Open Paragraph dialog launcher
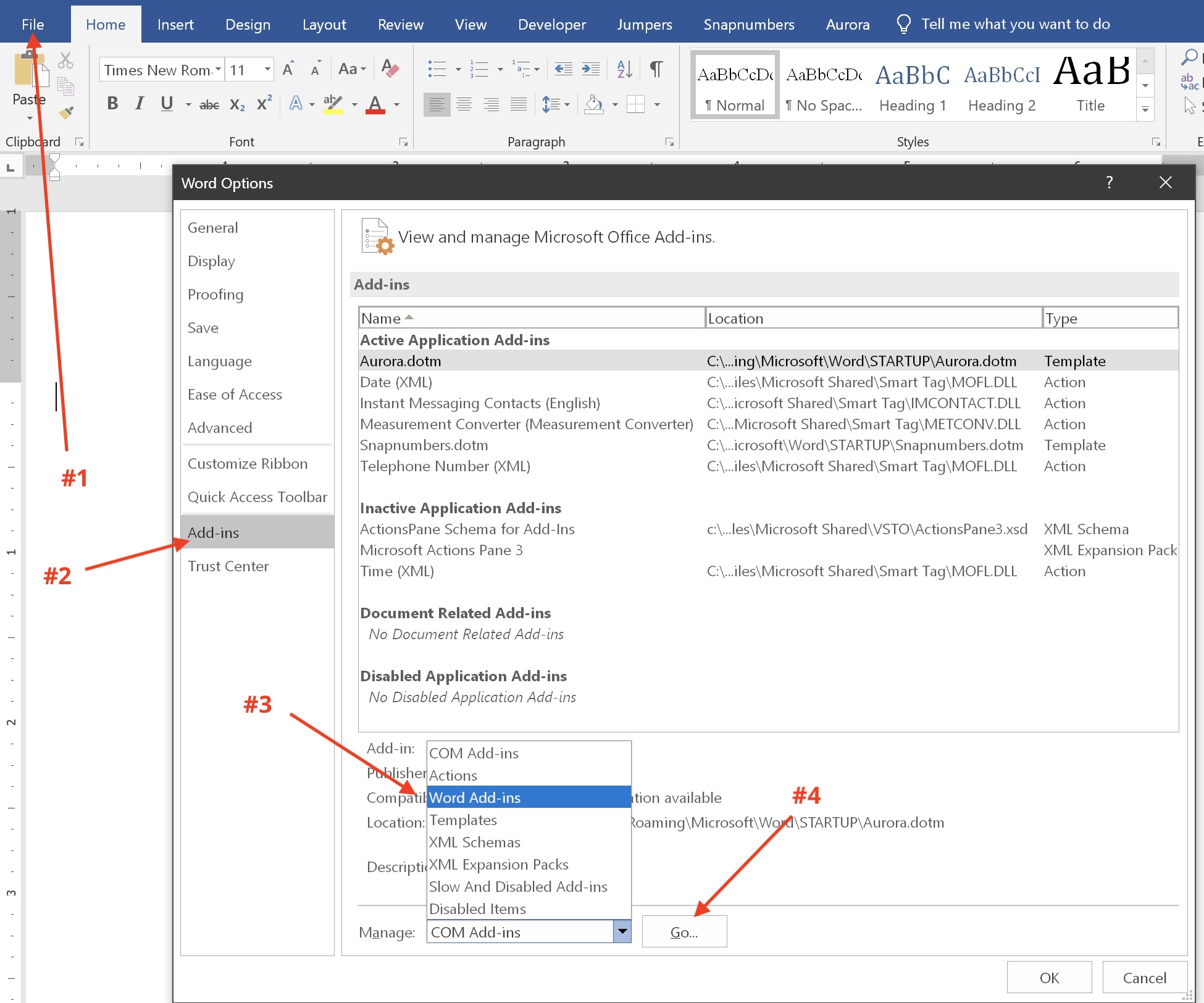This screenshot has width=1204, height=1003. [x=669, y=142]
